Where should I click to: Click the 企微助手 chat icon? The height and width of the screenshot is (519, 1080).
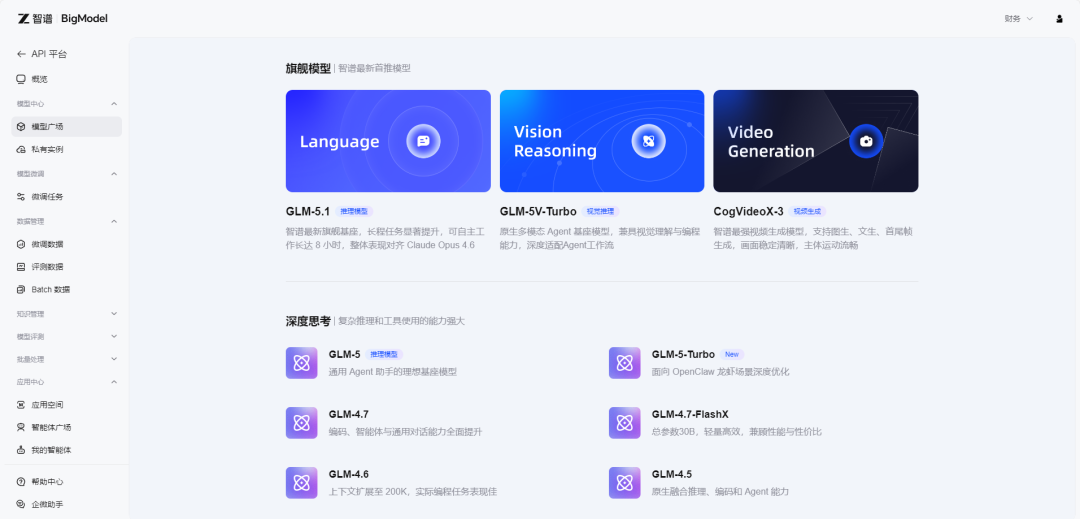coord(21,505)
